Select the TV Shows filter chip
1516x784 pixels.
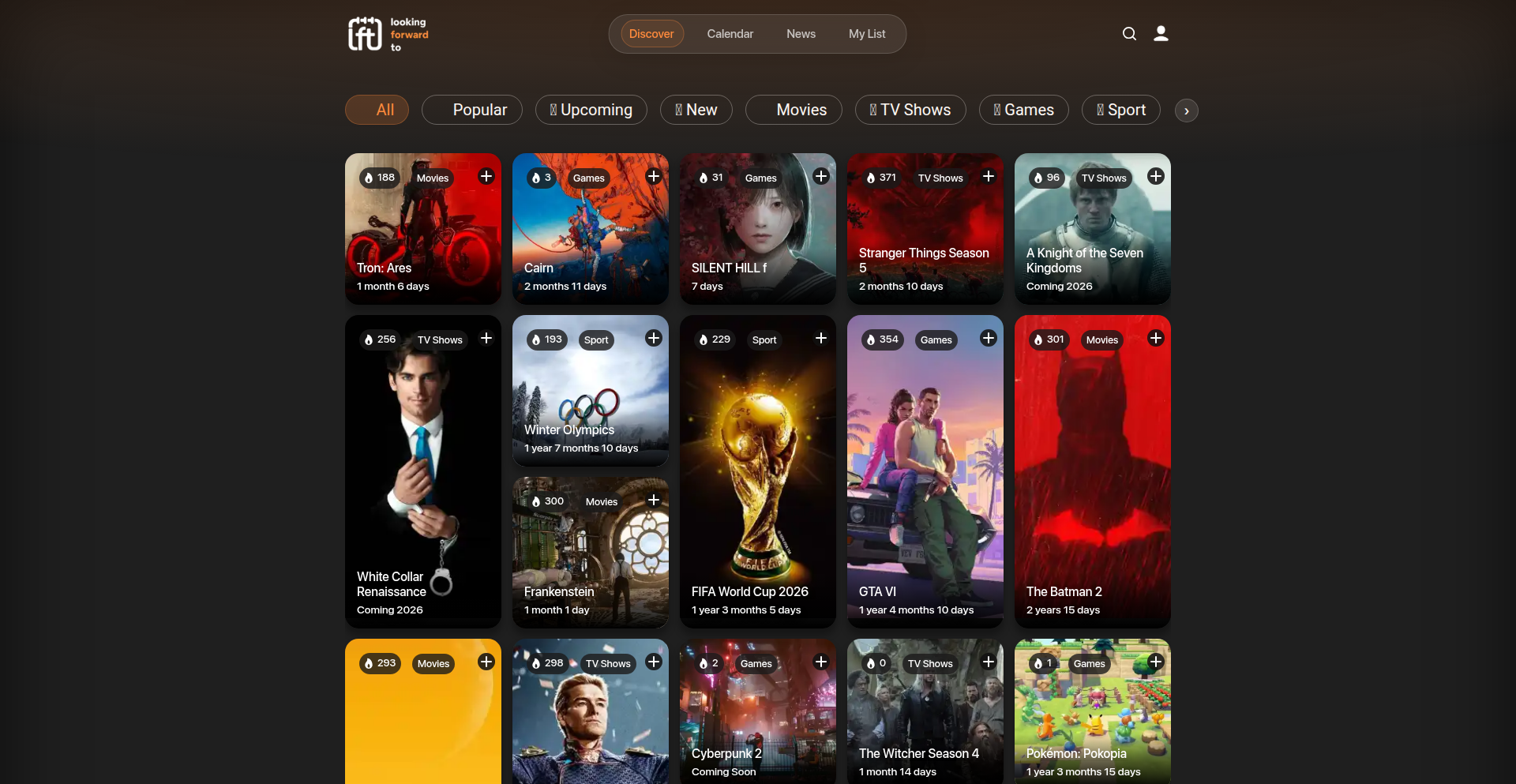click(910, 110)
